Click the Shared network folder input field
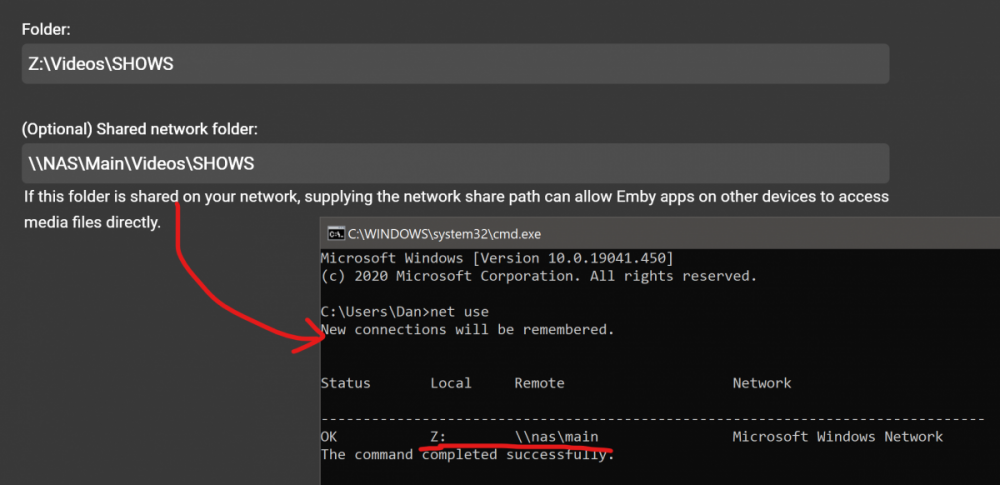 point(455,163)
